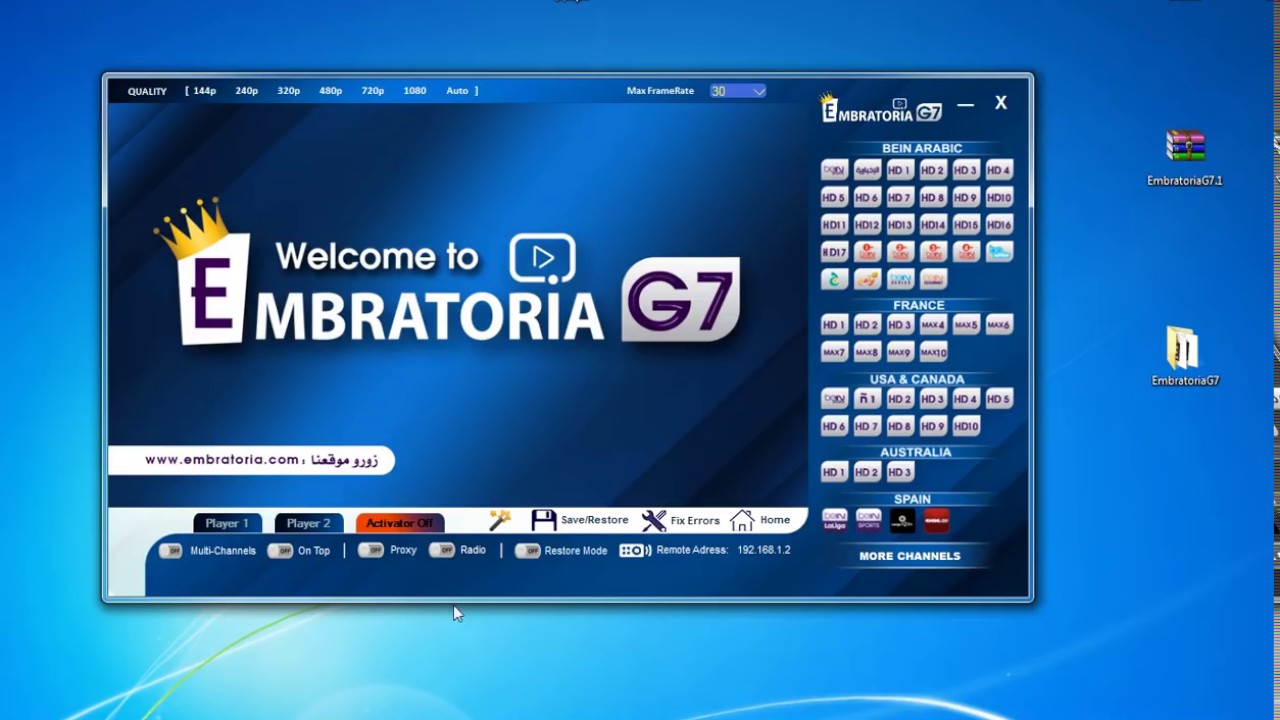
Task: Select HD14 channel in BEIN ARABIC
Action: [933, 225]
